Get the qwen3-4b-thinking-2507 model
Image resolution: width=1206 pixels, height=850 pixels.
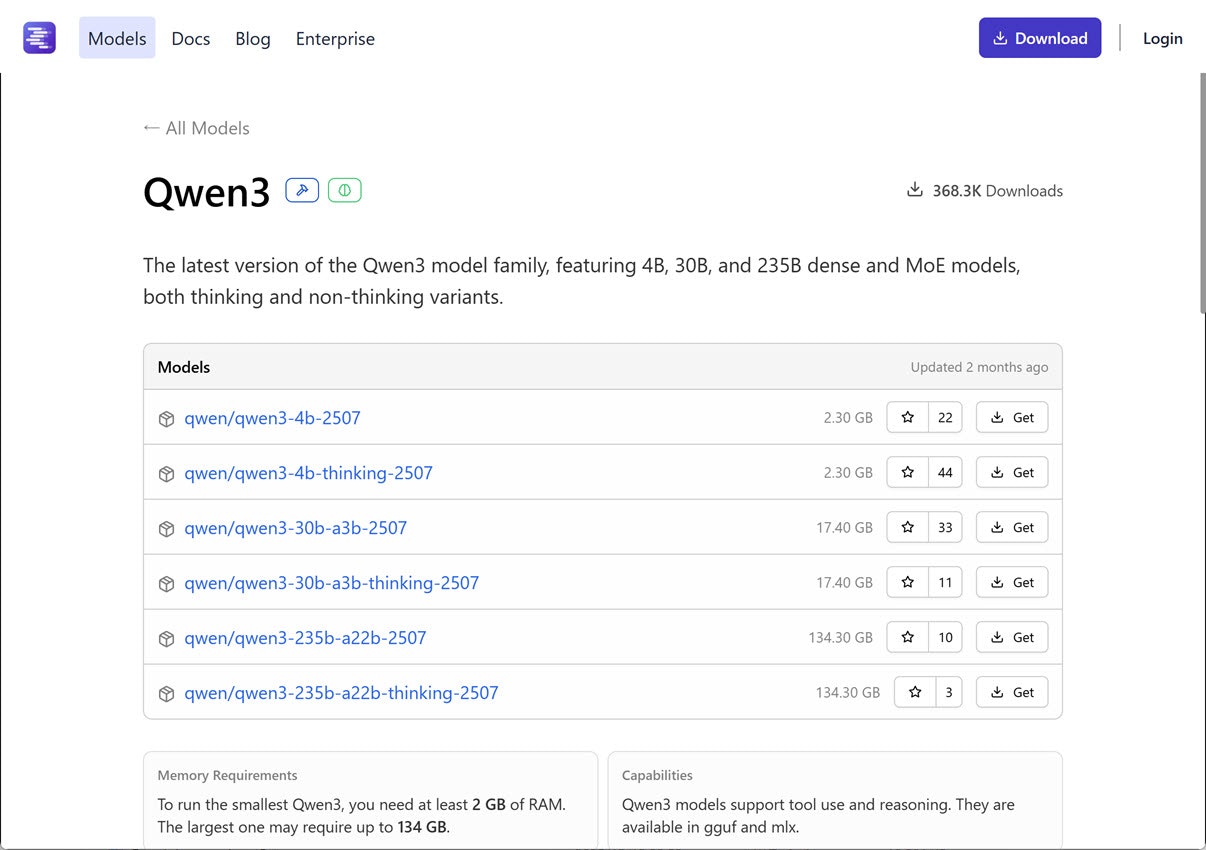(x=1012, y=472)
